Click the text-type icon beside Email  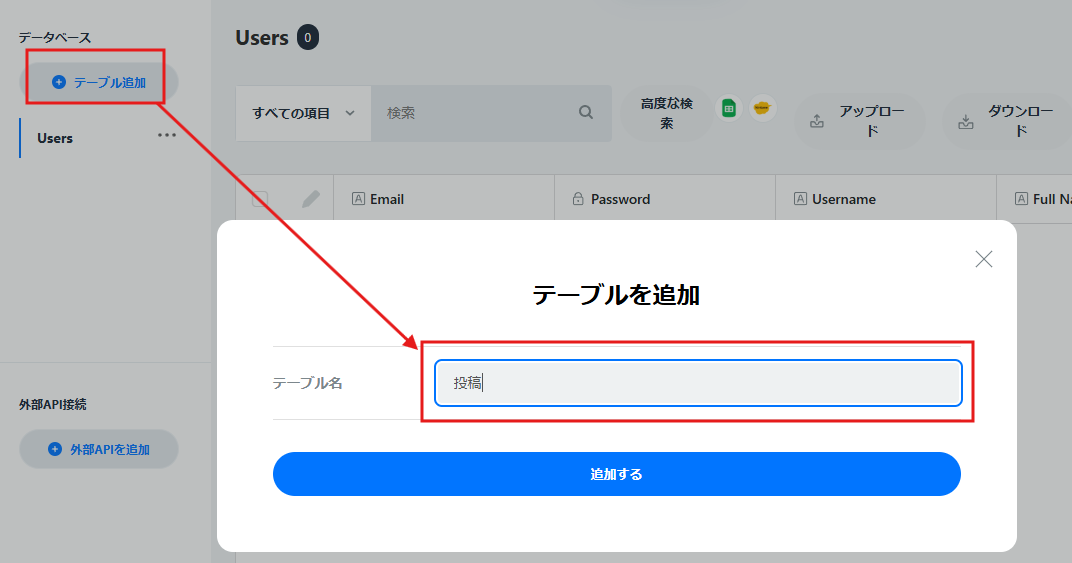[x=358, y=198]
